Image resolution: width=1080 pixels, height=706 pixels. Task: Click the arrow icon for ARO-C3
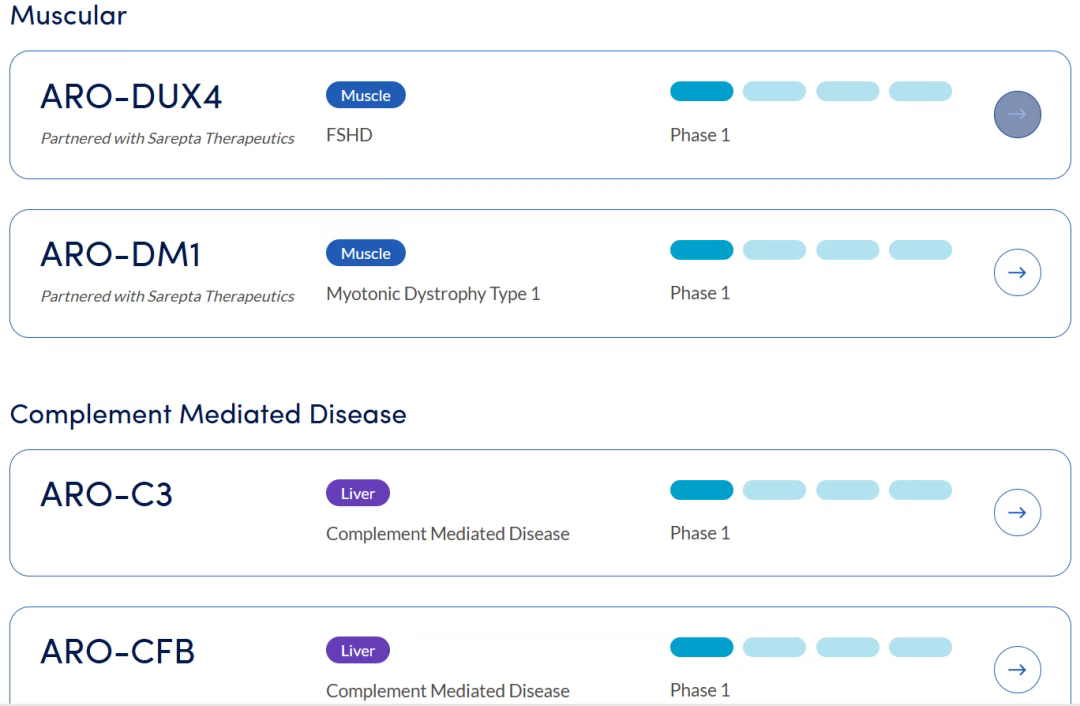point(1017,513)
